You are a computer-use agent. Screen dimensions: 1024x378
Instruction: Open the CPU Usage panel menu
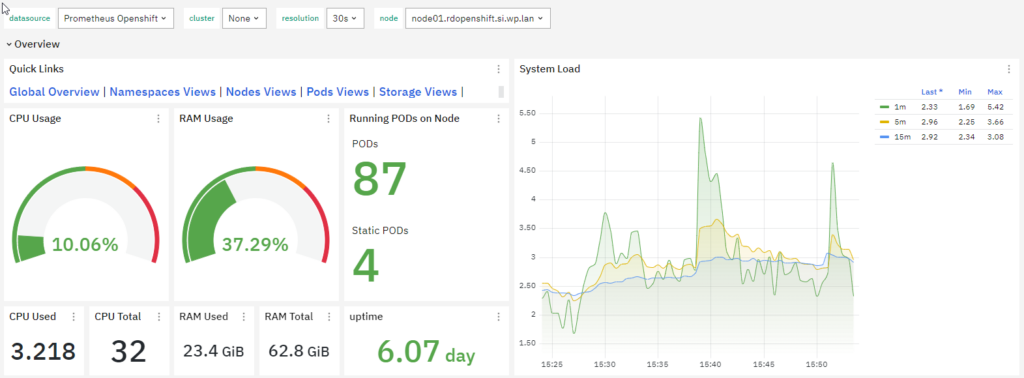158,119
